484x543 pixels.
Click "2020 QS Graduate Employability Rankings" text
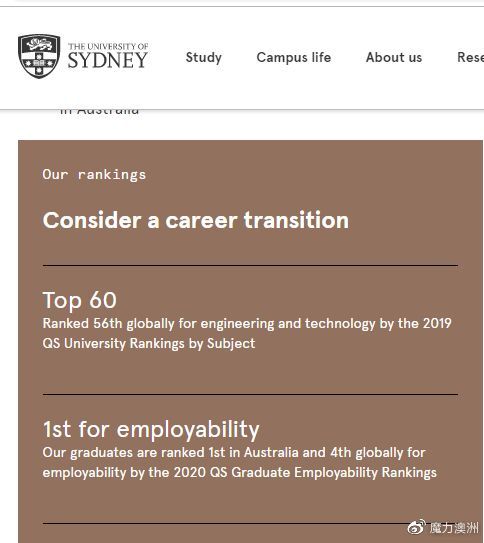tap(305, 473)
